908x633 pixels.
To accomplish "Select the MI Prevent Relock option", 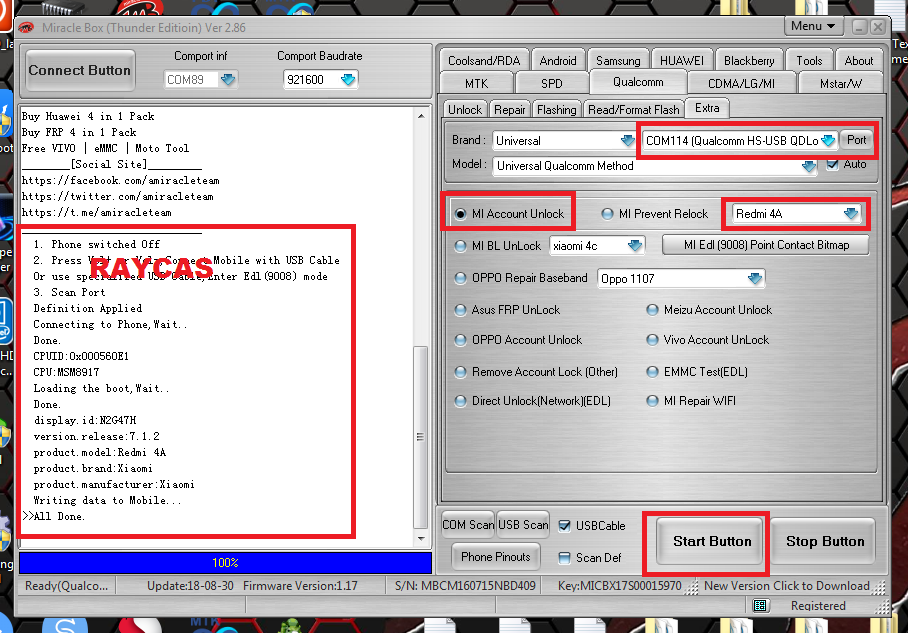I will point(607,214).
